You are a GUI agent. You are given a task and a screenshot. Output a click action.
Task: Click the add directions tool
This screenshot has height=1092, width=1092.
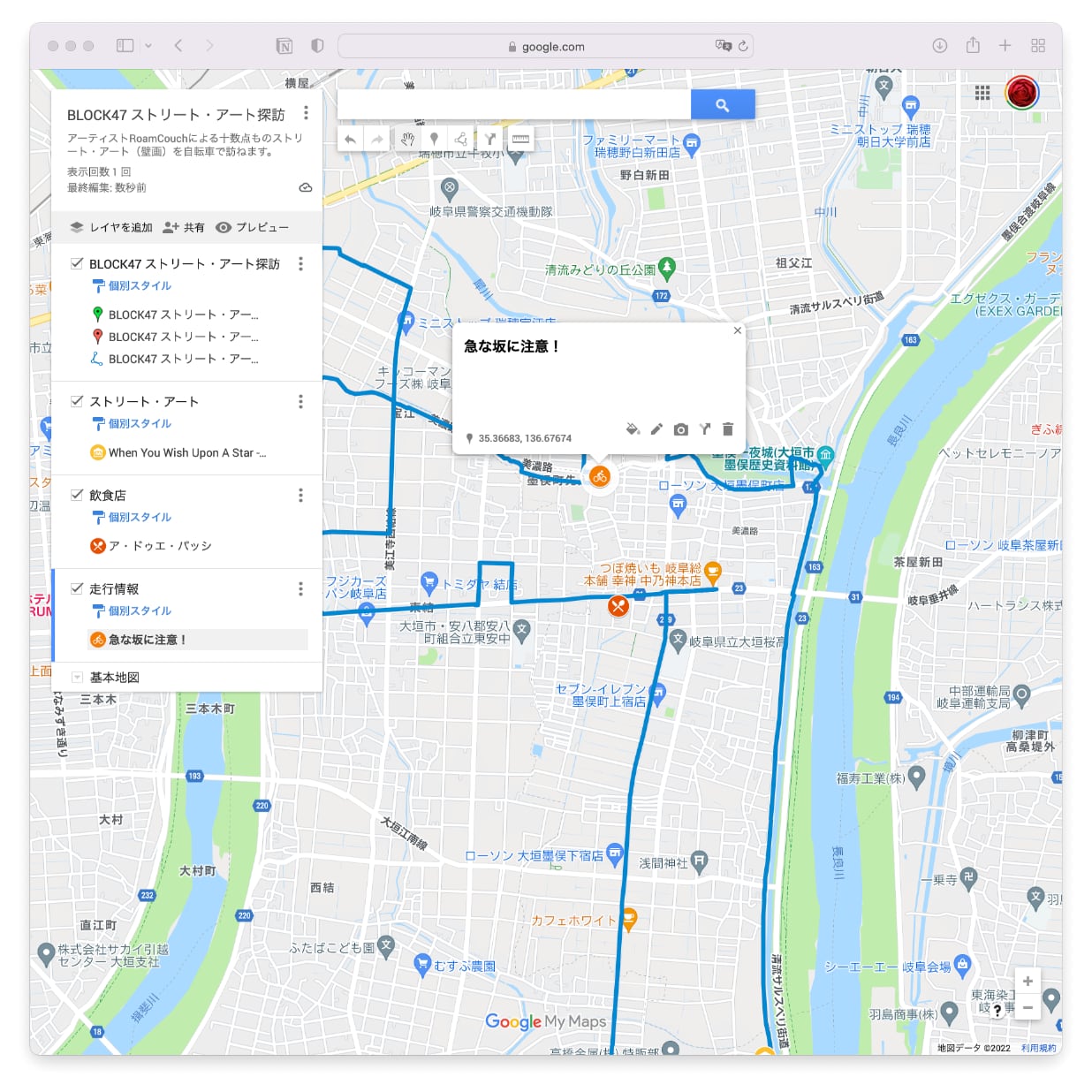pyautogui.click(x=490, y=139)
